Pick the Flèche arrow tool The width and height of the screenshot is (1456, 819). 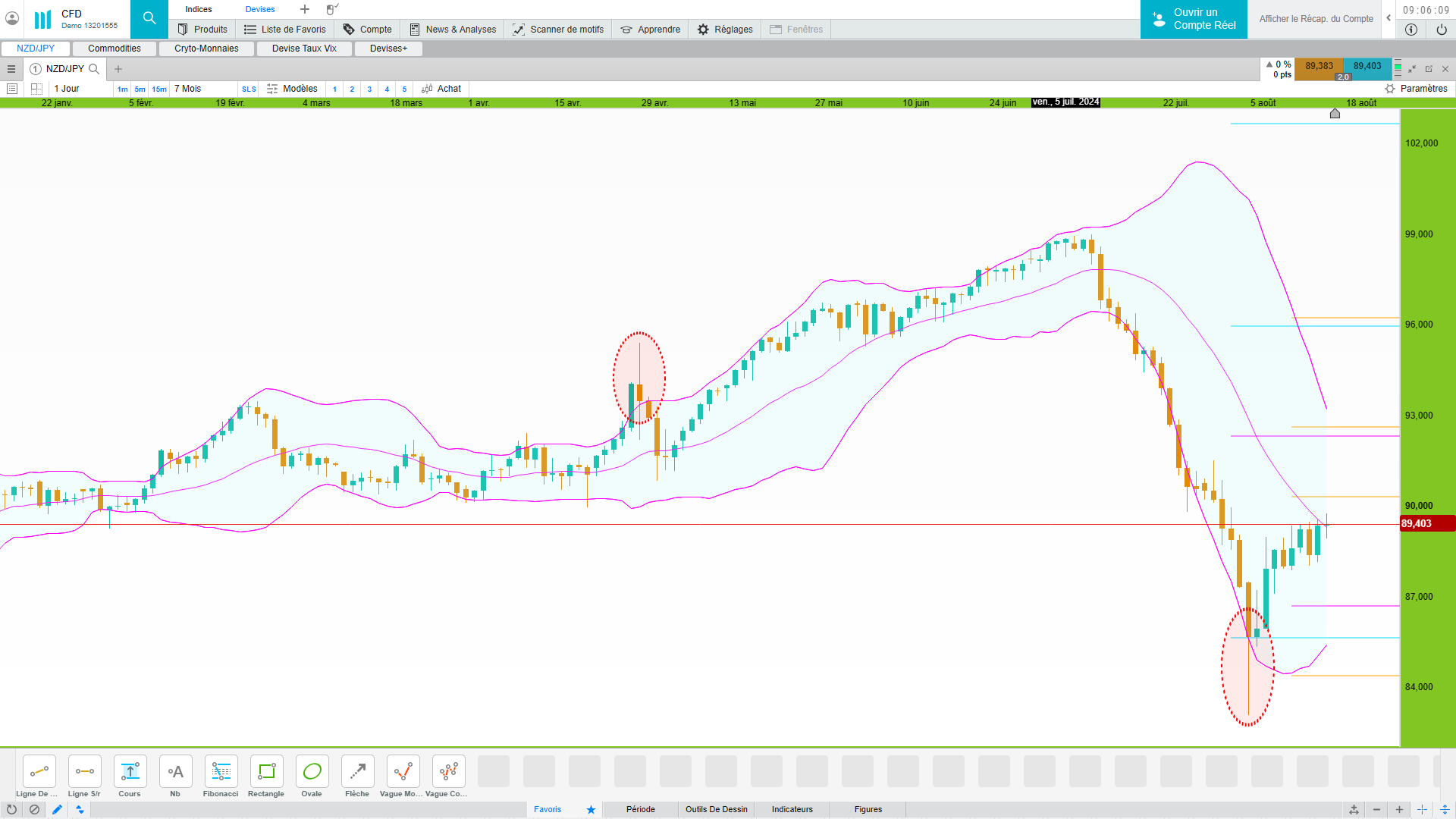357,772
